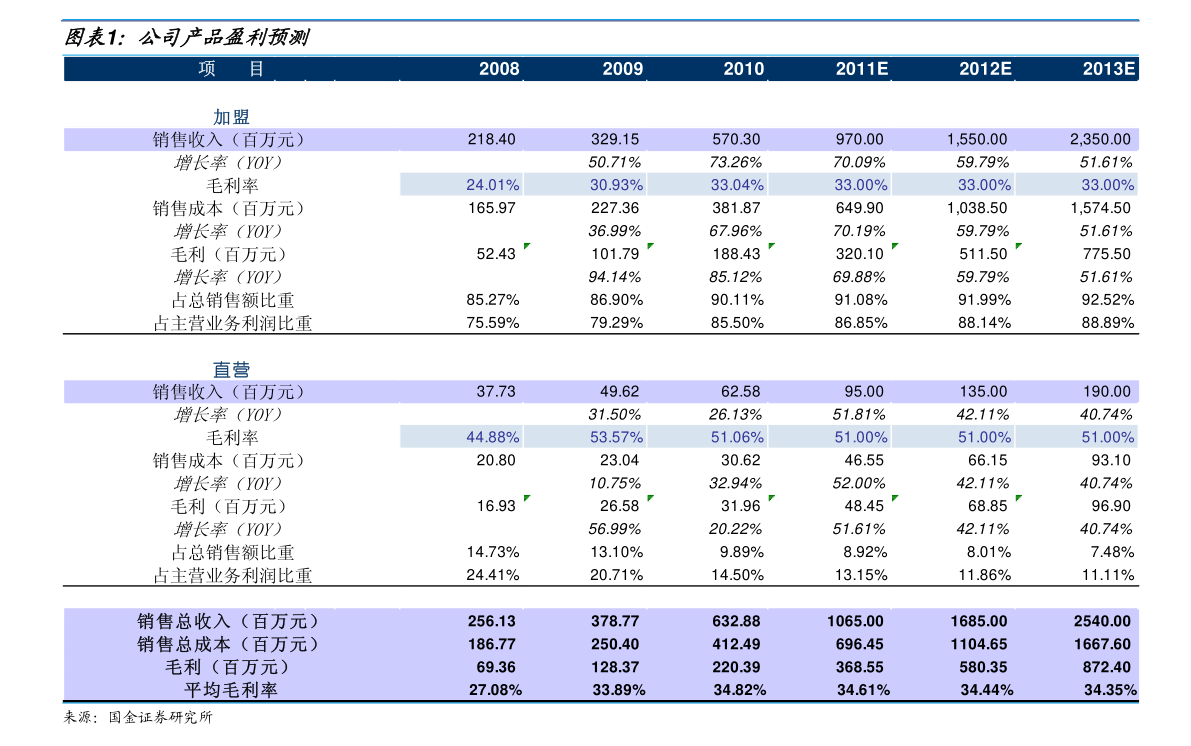Click the '2009' column header
1191x746 pixels.
tap(623, 69)
